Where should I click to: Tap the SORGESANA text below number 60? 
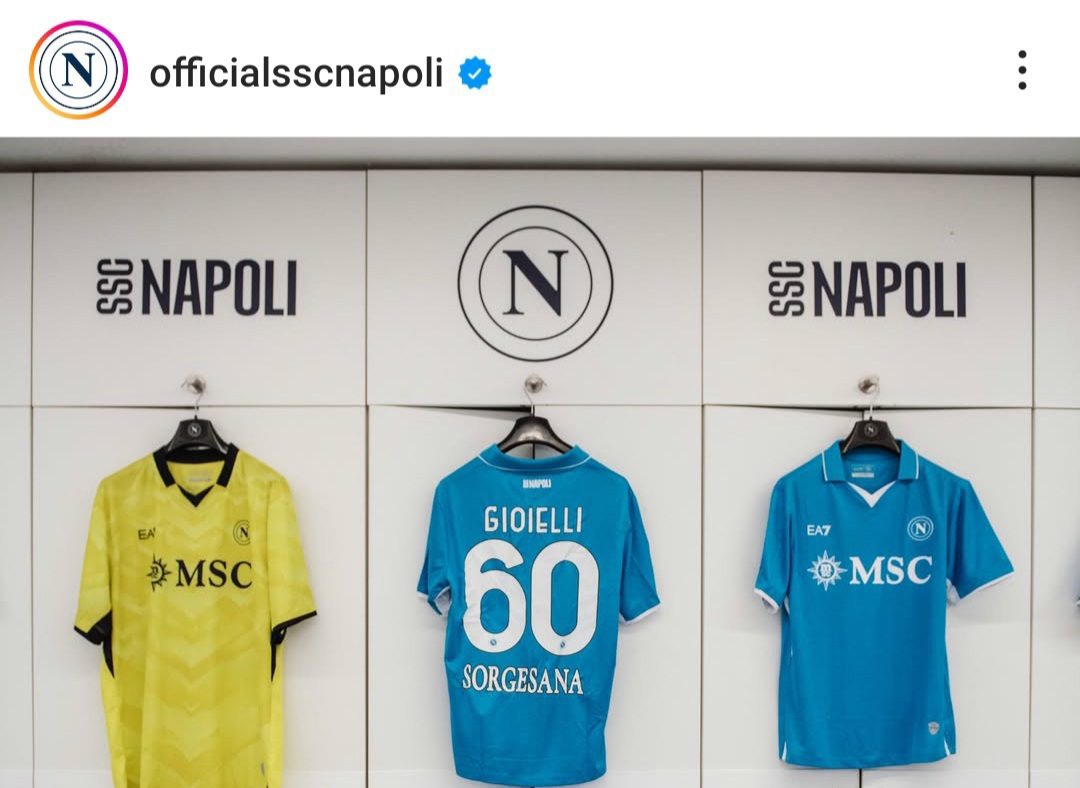523,680
